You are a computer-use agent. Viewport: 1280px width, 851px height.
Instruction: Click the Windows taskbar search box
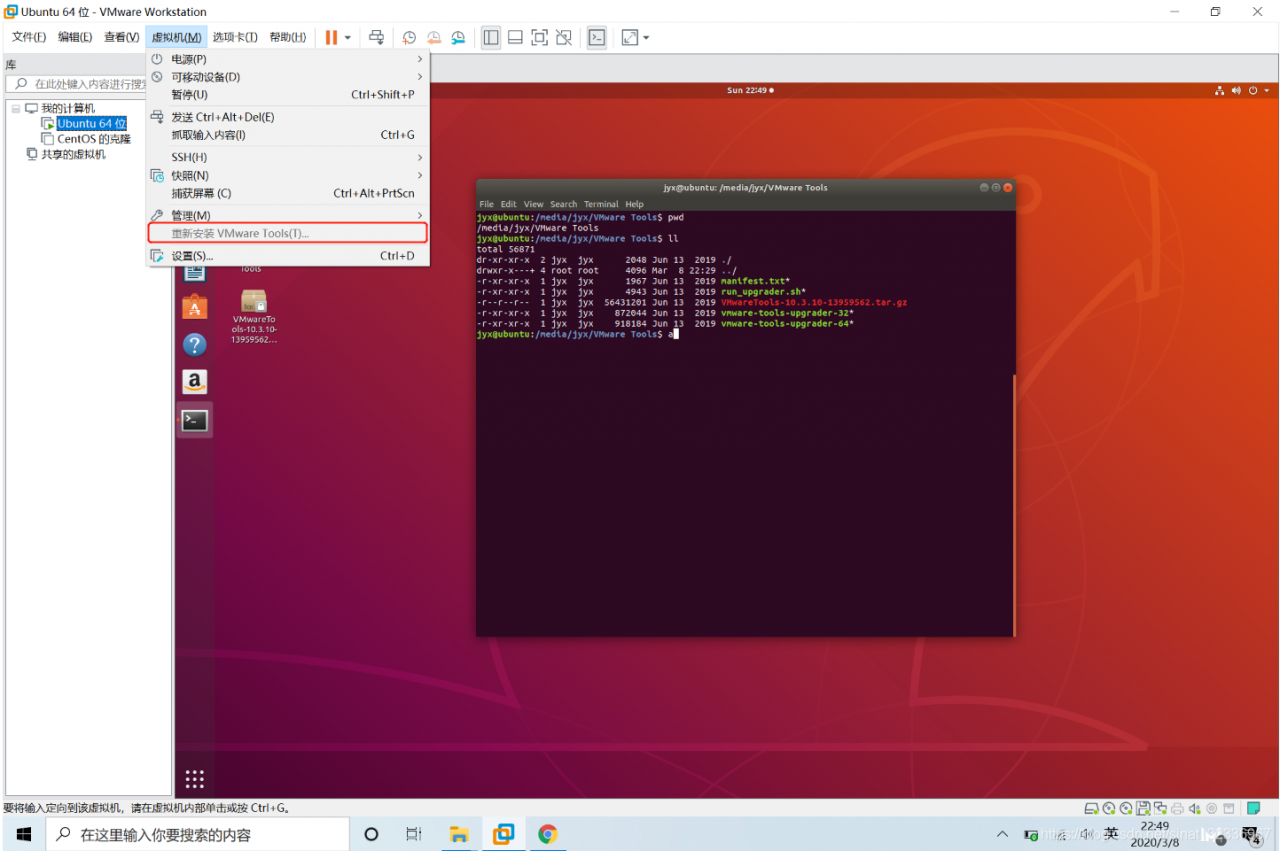tap(199, 834)
